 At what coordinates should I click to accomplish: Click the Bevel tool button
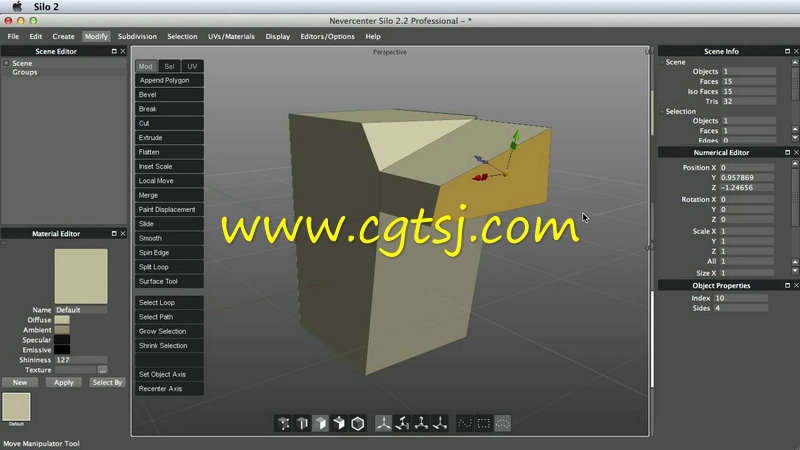(169, 94)
